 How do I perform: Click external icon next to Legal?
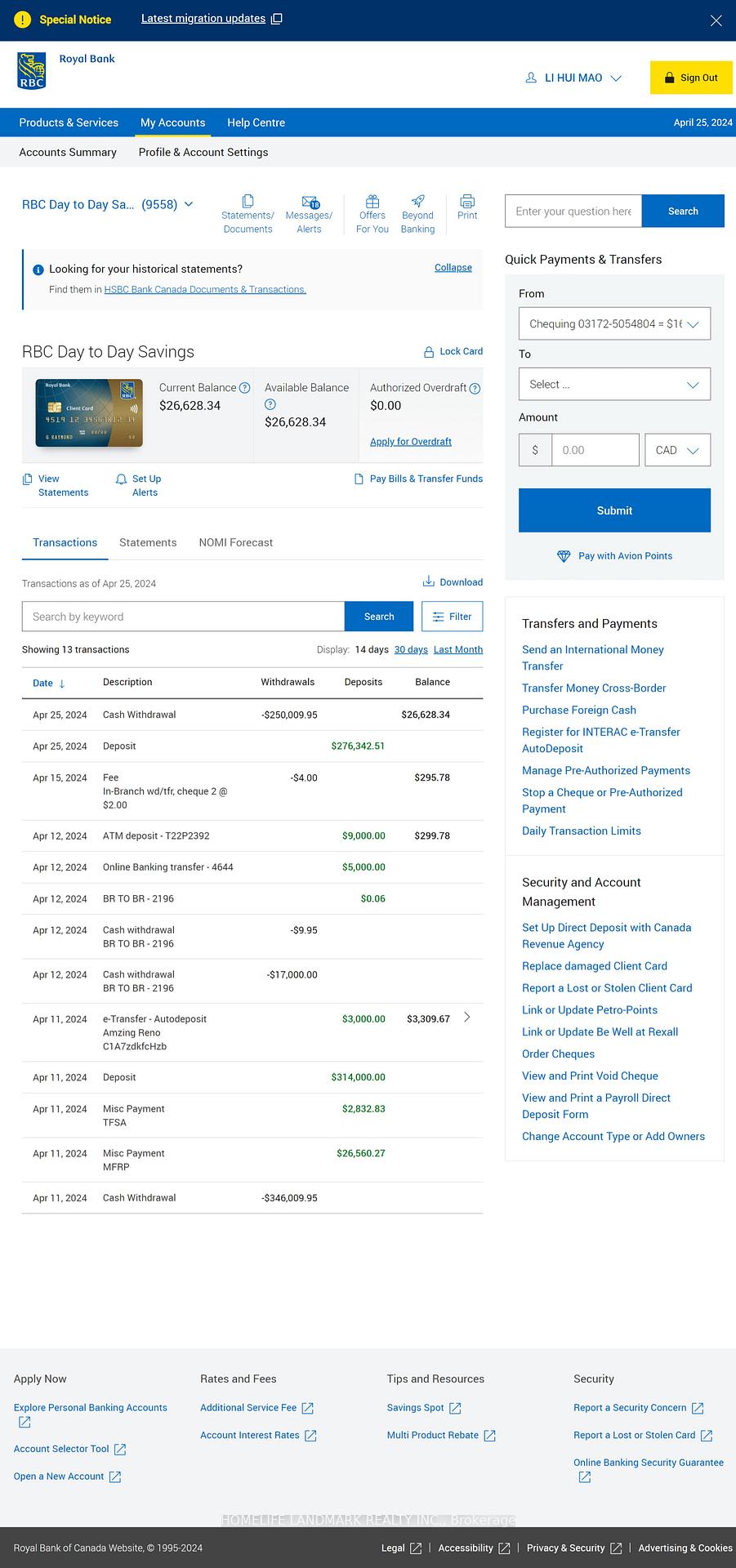click(x=416, y=1548)
